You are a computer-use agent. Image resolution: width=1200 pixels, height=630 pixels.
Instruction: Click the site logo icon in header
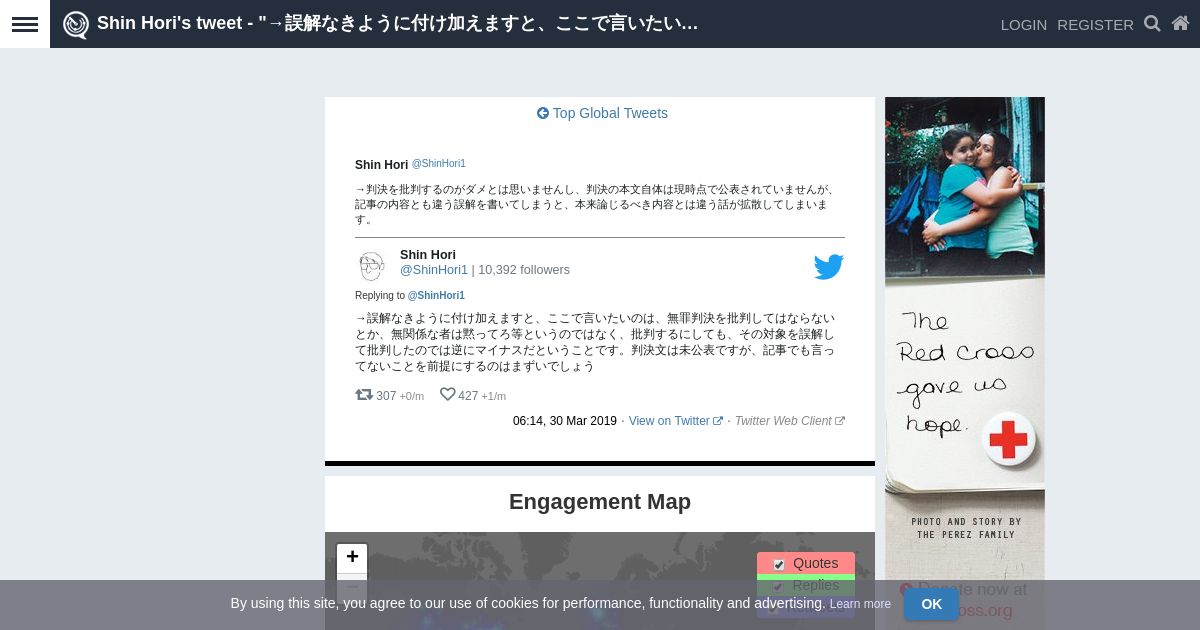76,25
